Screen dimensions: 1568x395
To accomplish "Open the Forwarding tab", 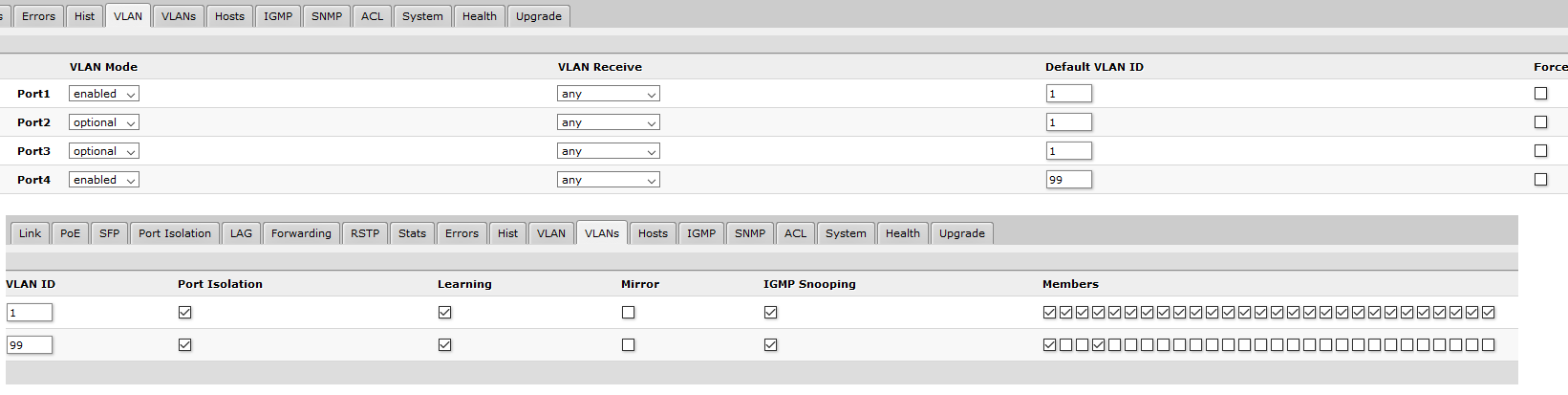I will (301, 233).
